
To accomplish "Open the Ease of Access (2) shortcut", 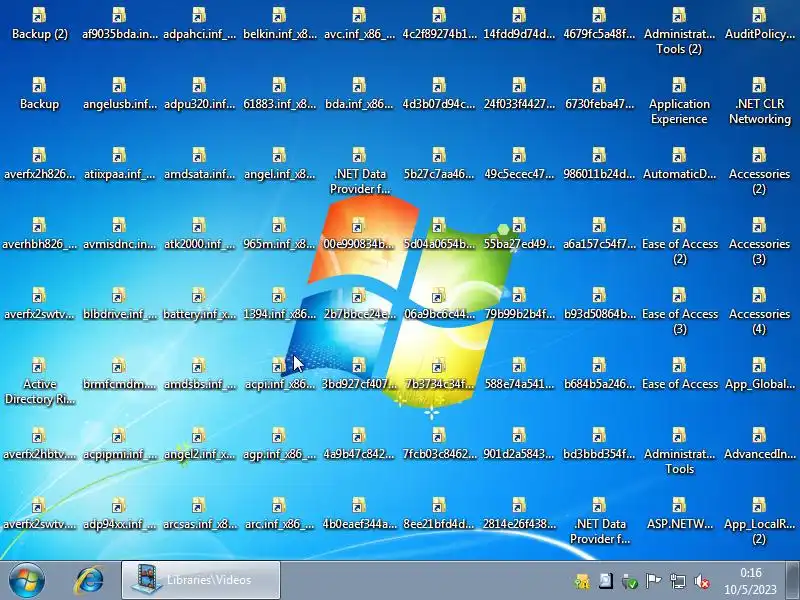I will [x=679, y=241].
